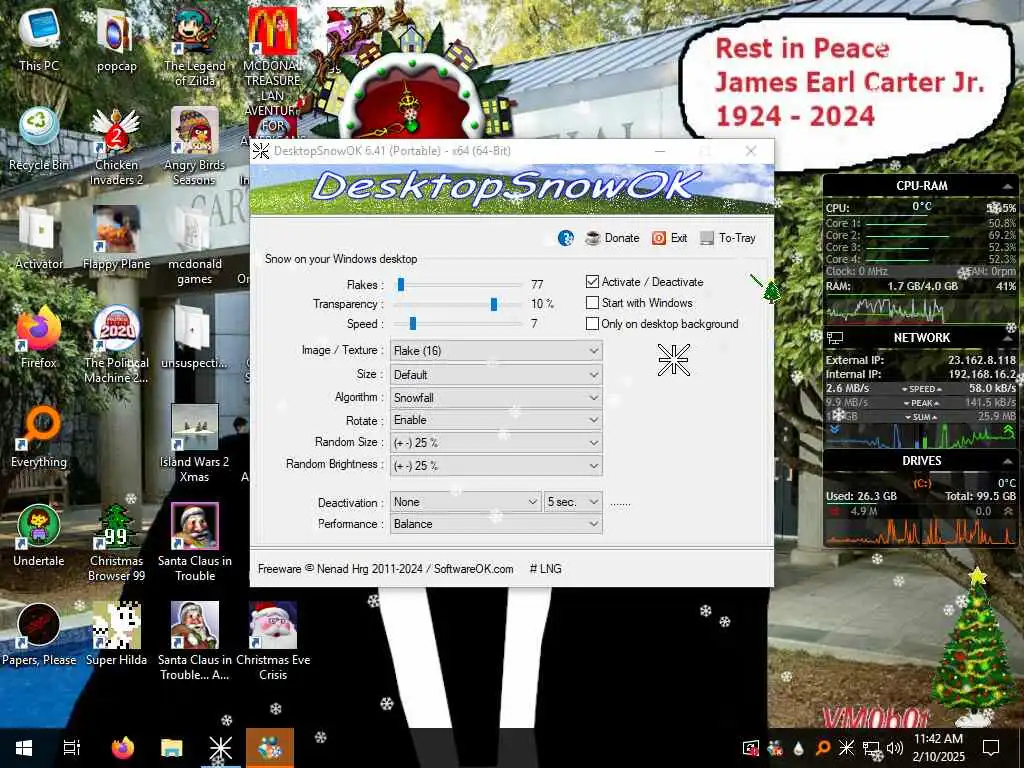Open the Image / Texture dropdown
This screenshot has height=768, width=1024.
point(496,351)
